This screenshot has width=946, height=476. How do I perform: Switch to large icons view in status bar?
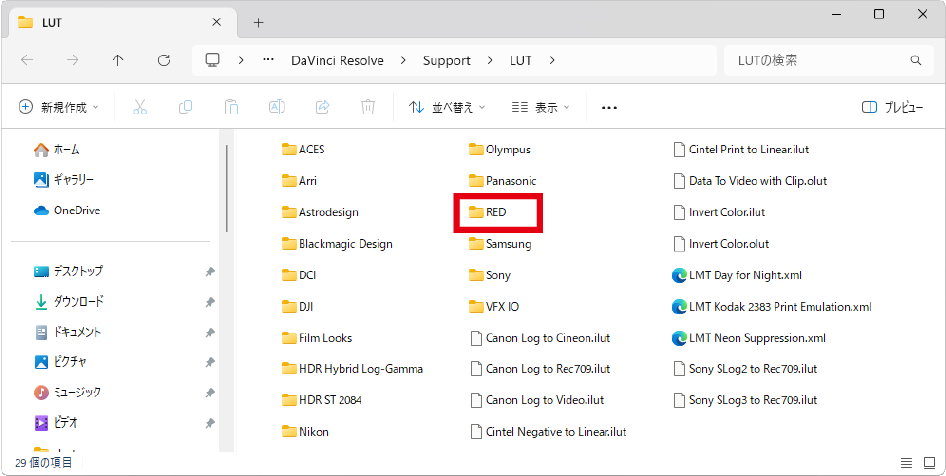928,463
